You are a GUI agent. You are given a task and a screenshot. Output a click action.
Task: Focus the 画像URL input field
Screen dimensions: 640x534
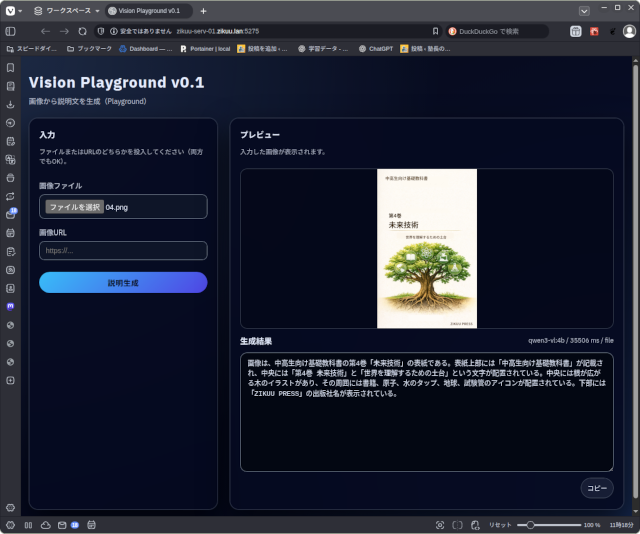123,251
